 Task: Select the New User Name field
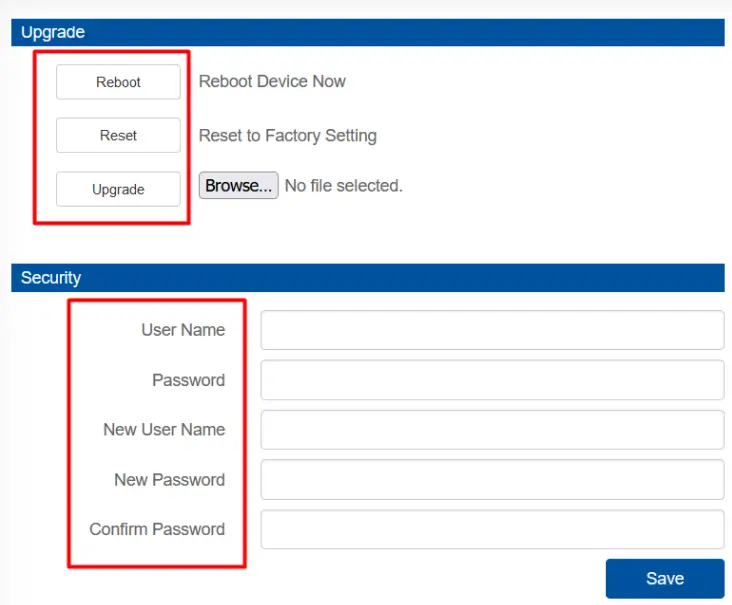pos(492,430)
